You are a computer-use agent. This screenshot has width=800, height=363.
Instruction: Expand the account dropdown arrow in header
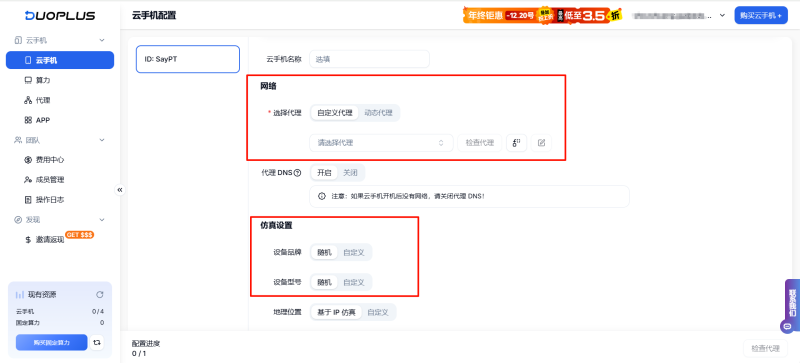click(722, 15)
